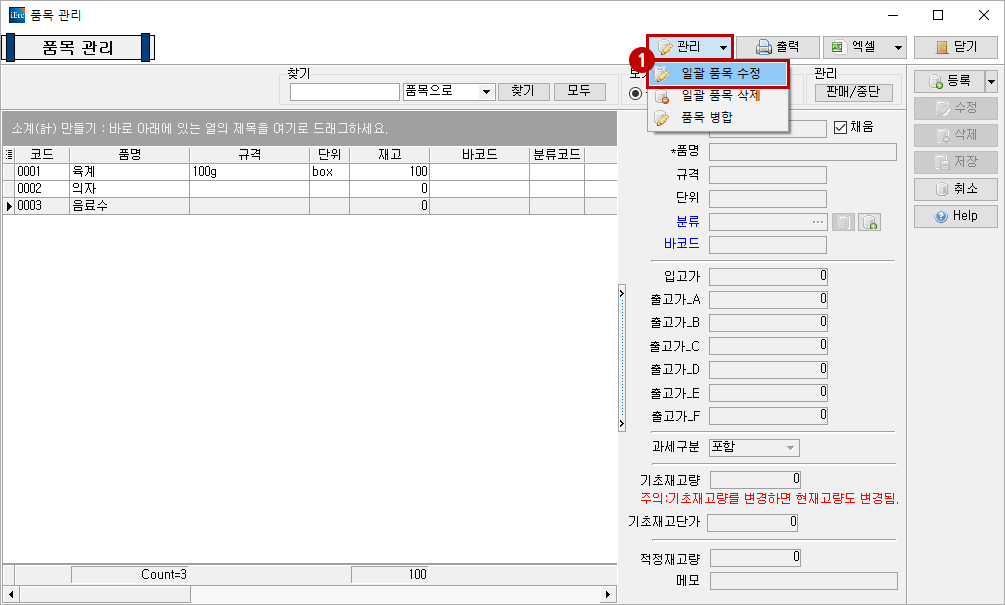Click the 품명 column header
Screen dimensions: 1005x605
129,154
